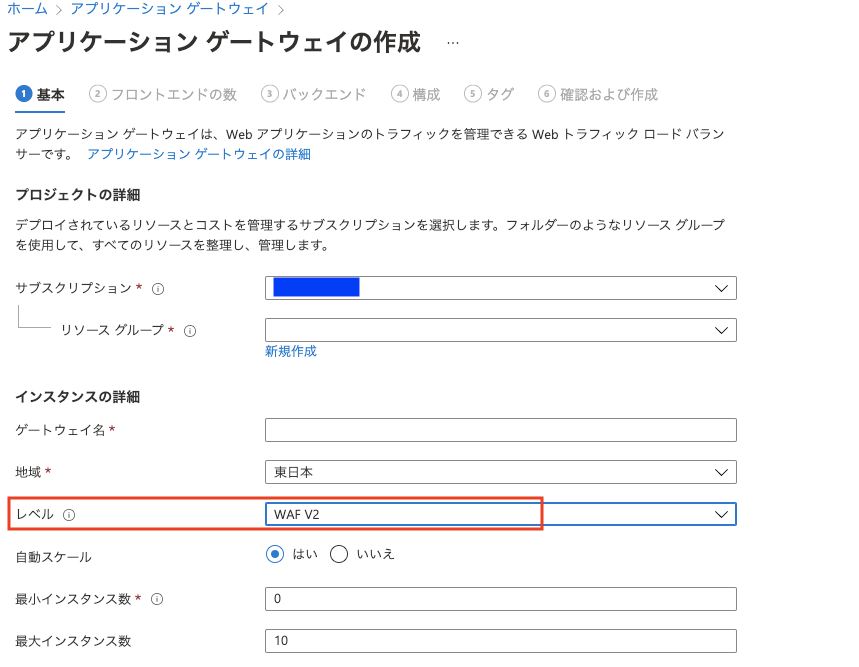Click ホーム breadcrumb link
This screenshot has height=667, width=859.
27,9
